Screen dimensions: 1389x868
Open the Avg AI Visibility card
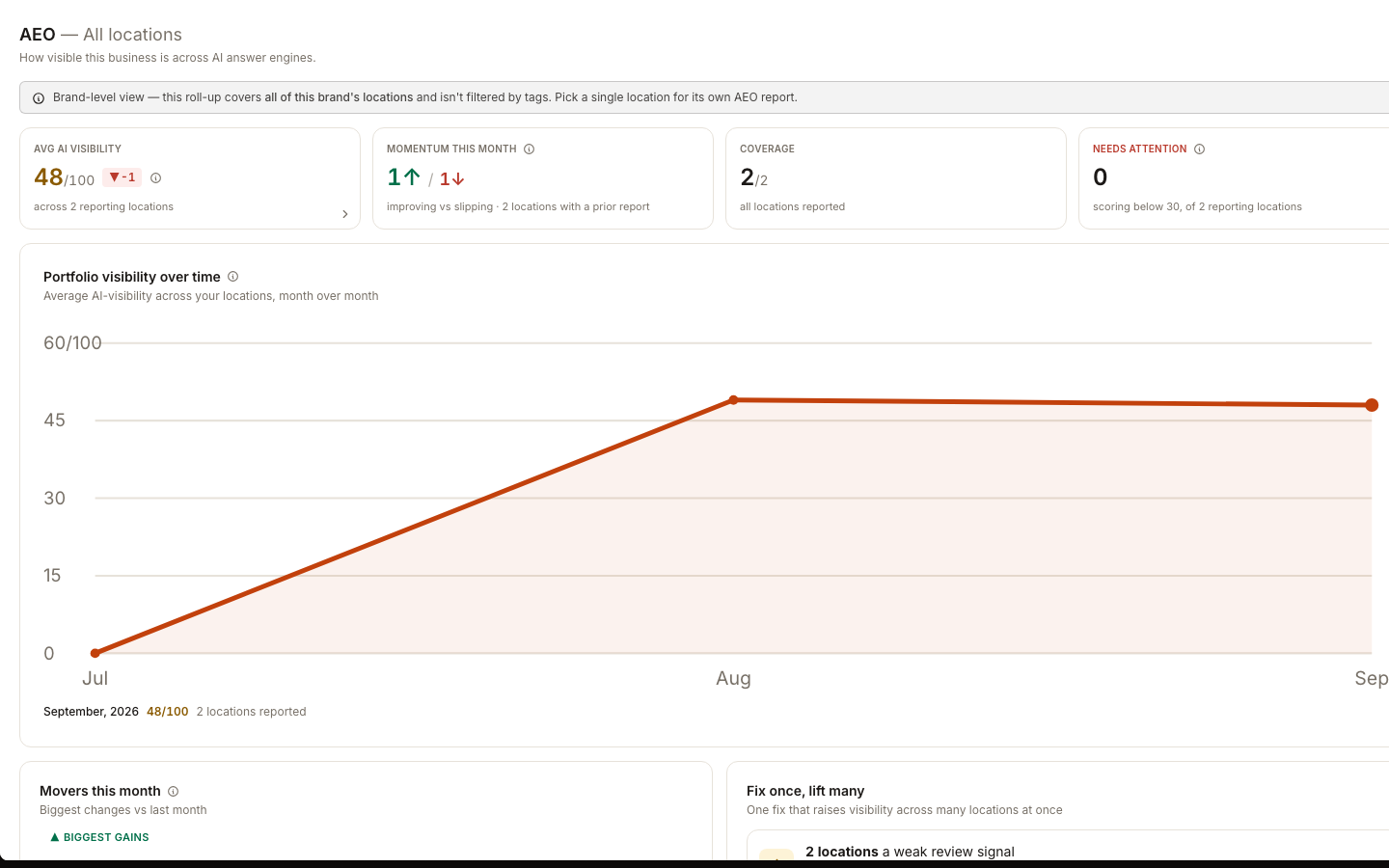[x=190, y=178]
